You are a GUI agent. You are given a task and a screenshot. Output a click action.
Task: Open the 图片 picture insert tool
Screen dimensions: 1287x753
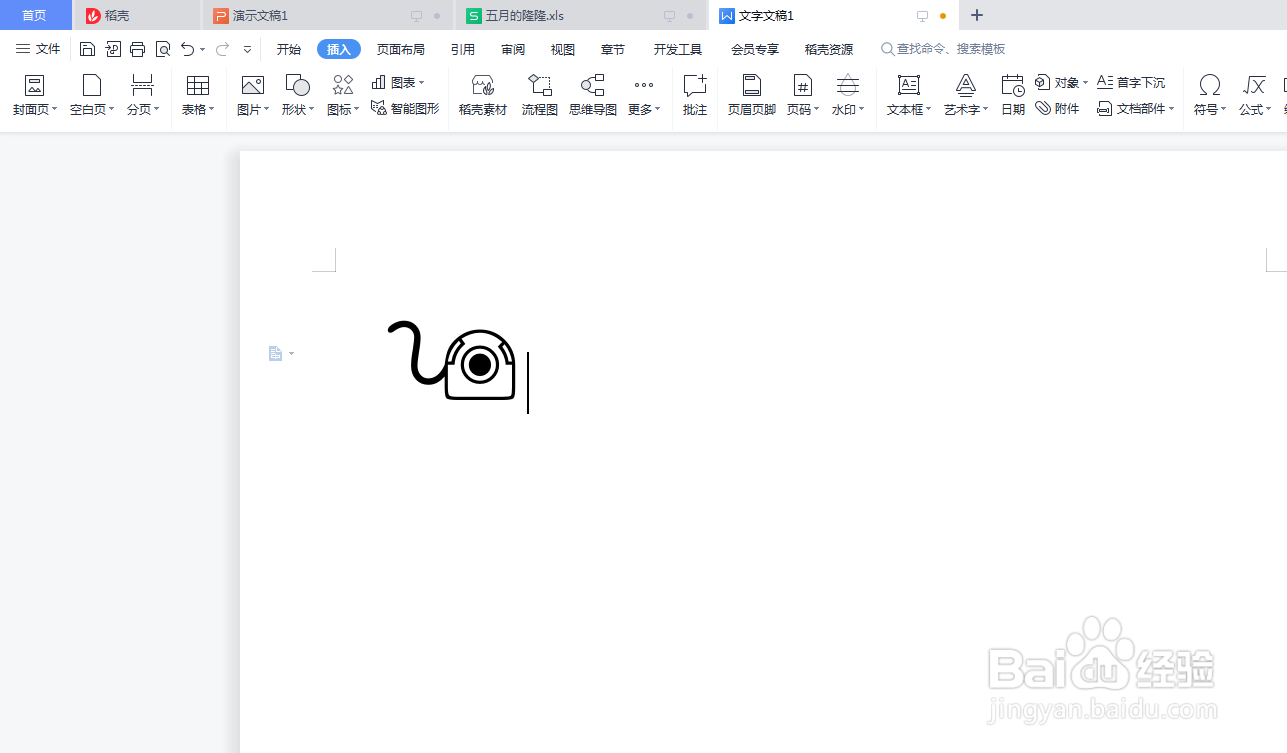click(x=251, y=95)
